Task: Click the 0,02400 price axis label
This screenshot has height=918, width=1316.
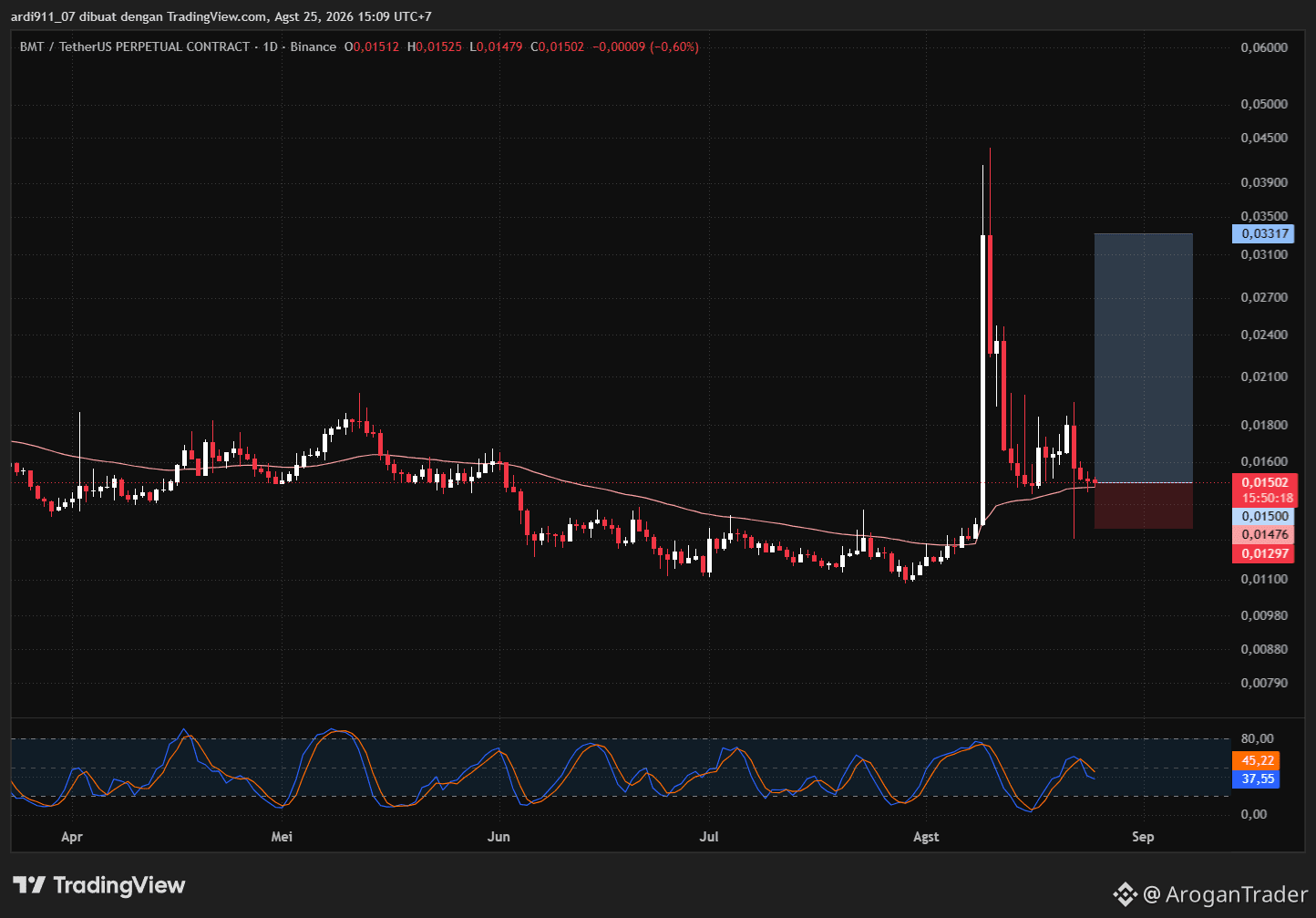Action: pyautogui.click(x=1265, y=335)
